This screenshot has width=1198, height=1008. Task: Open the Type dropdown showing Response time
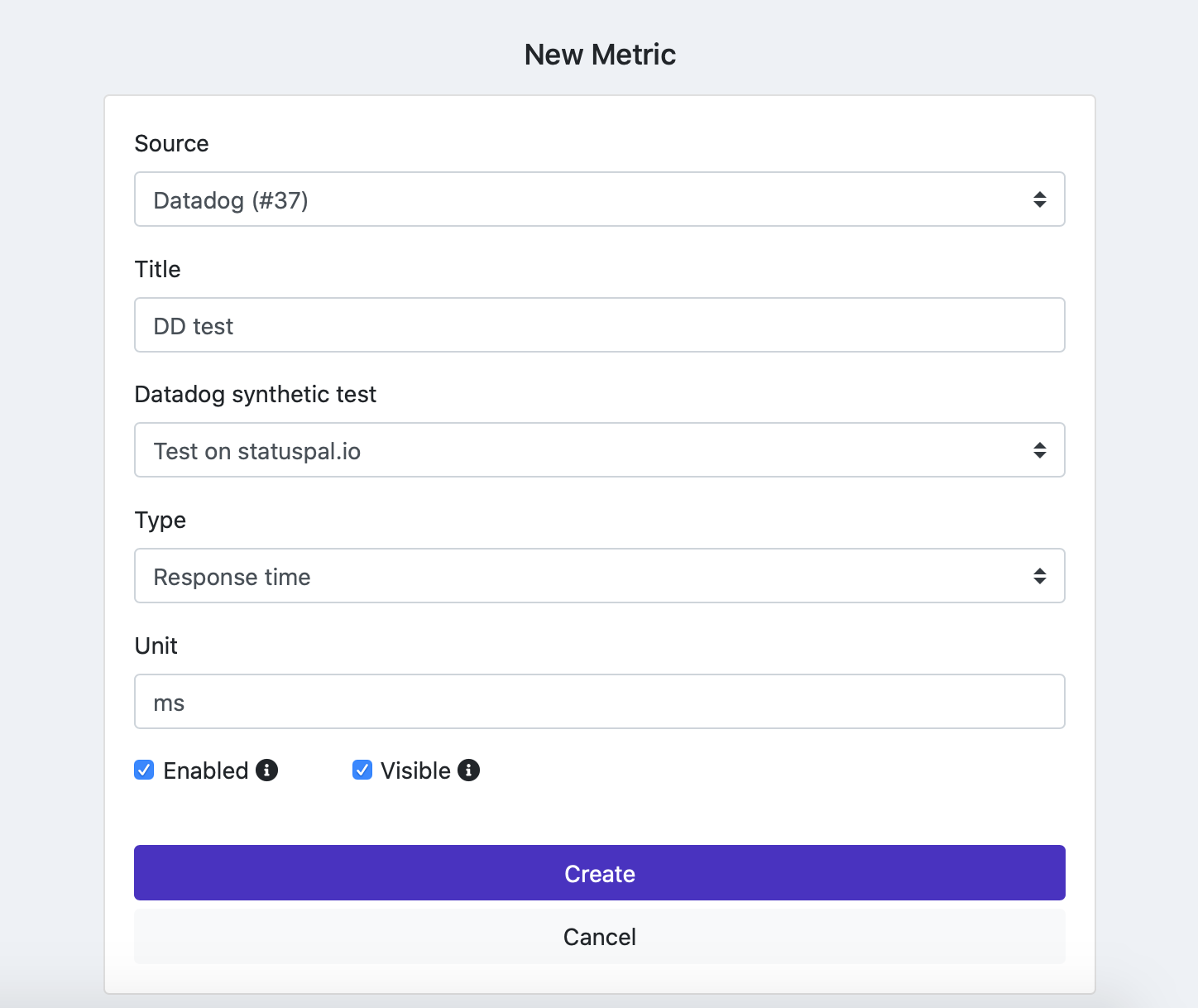[x=579, y=576]
